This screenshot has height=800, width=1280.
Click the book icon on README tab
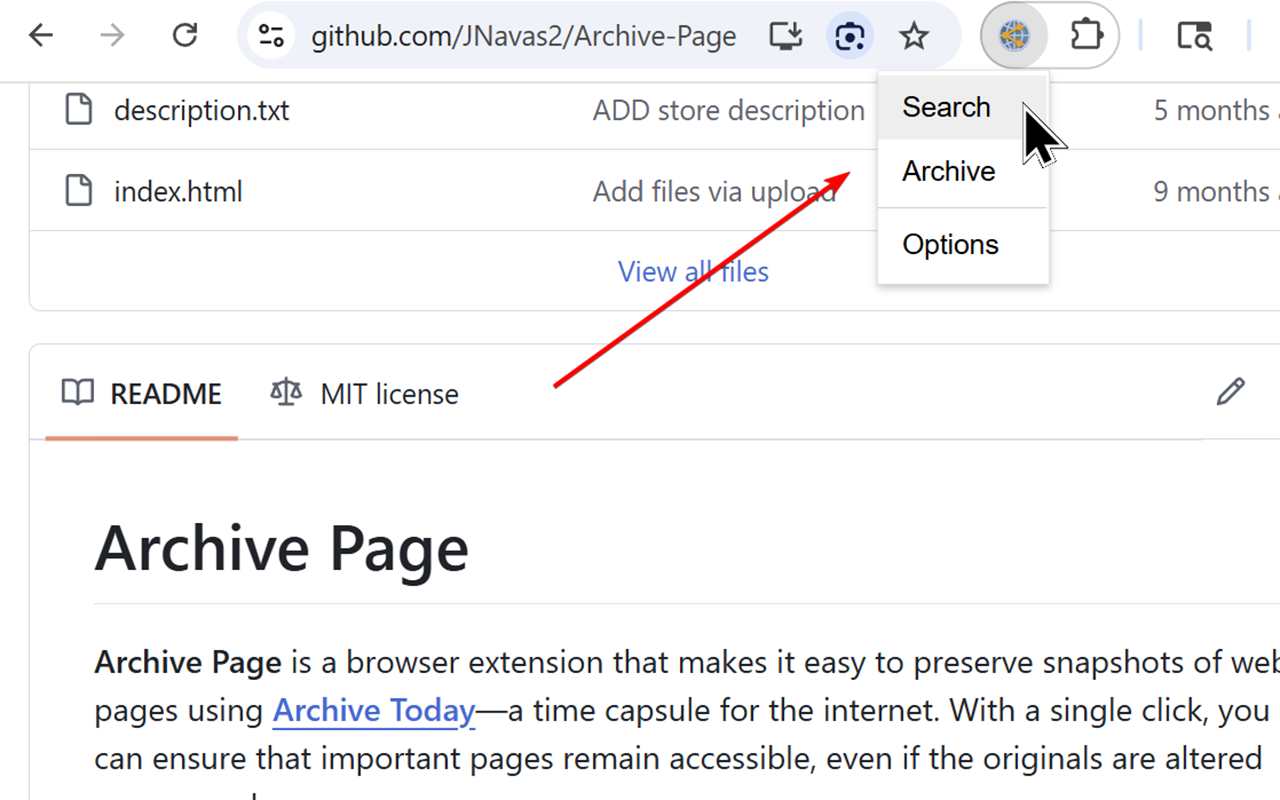tap(78, 392)
